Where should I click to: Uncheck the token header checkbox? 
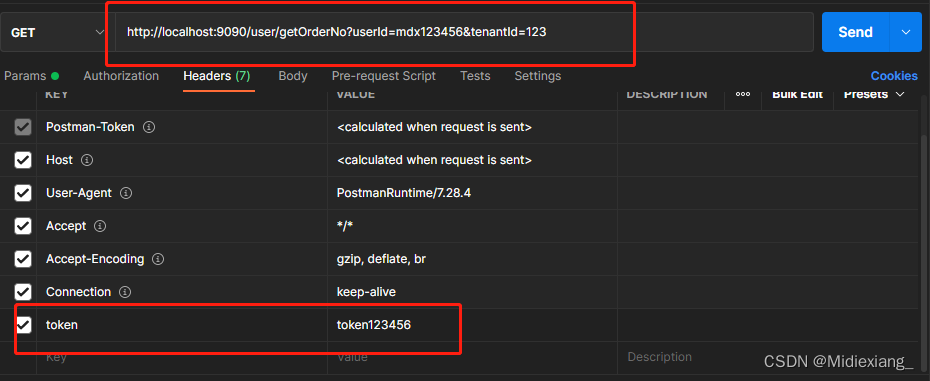[x=23, y=325]
